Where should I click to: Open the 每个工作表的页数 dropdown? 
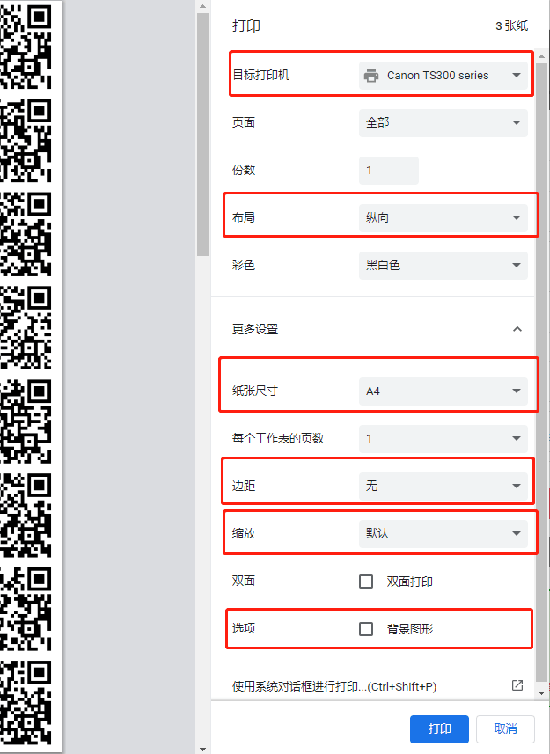(x=443, y=438)
